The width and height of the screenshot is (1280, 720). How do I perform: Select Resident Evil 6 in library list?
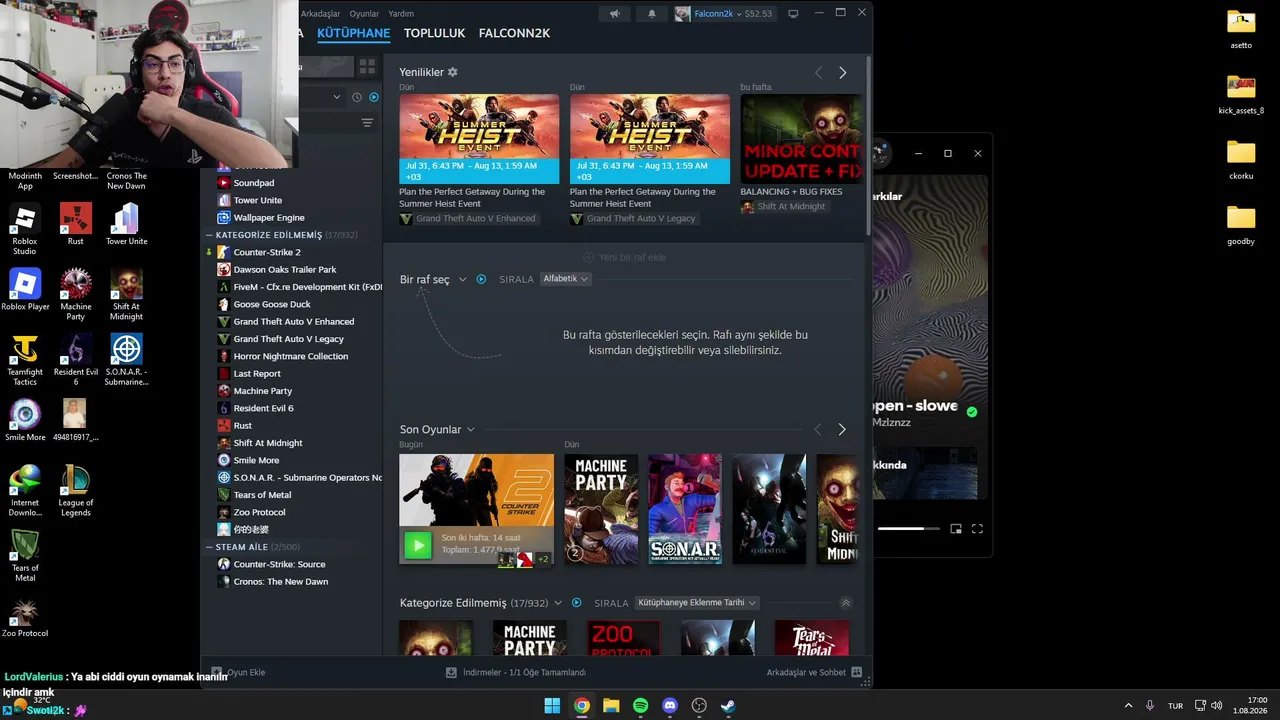point(263,408)
